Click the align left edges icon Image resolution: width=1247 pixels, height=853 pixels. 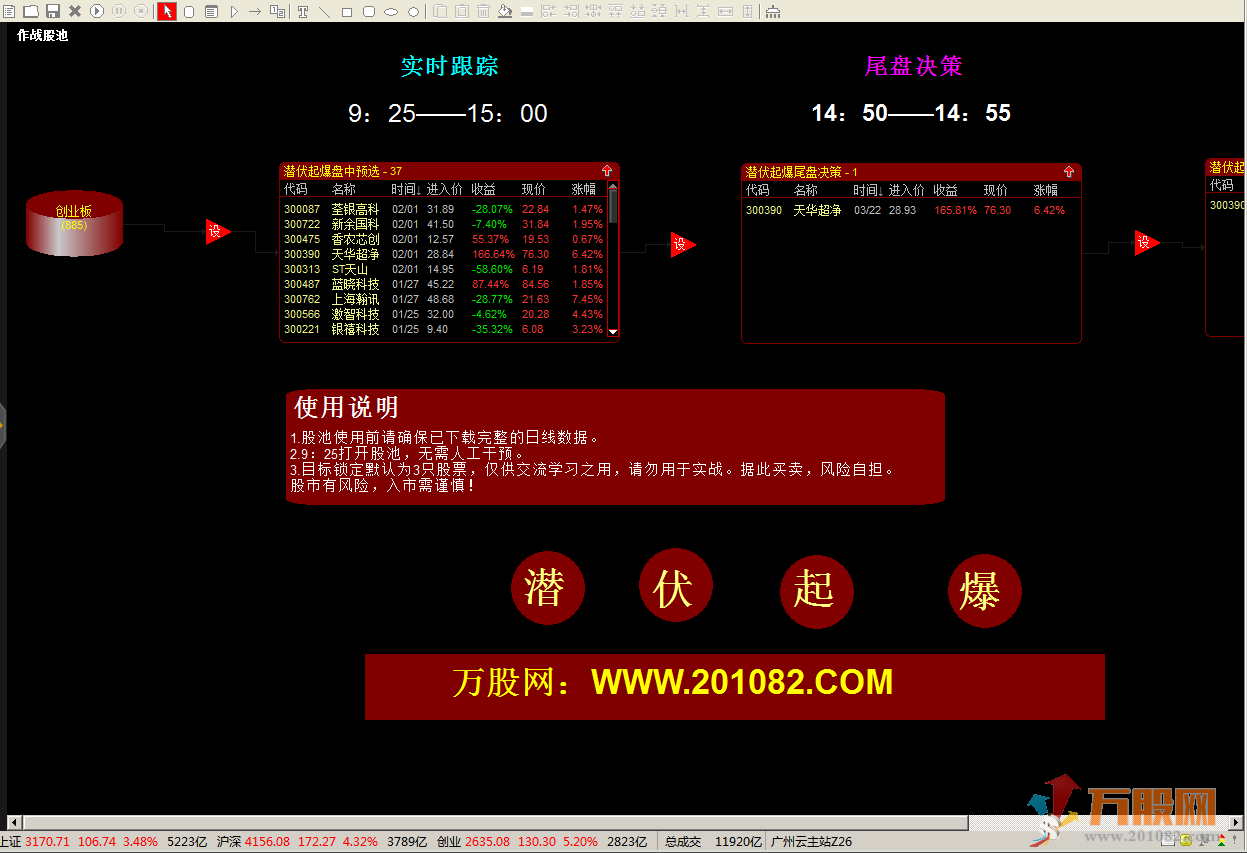549,11
